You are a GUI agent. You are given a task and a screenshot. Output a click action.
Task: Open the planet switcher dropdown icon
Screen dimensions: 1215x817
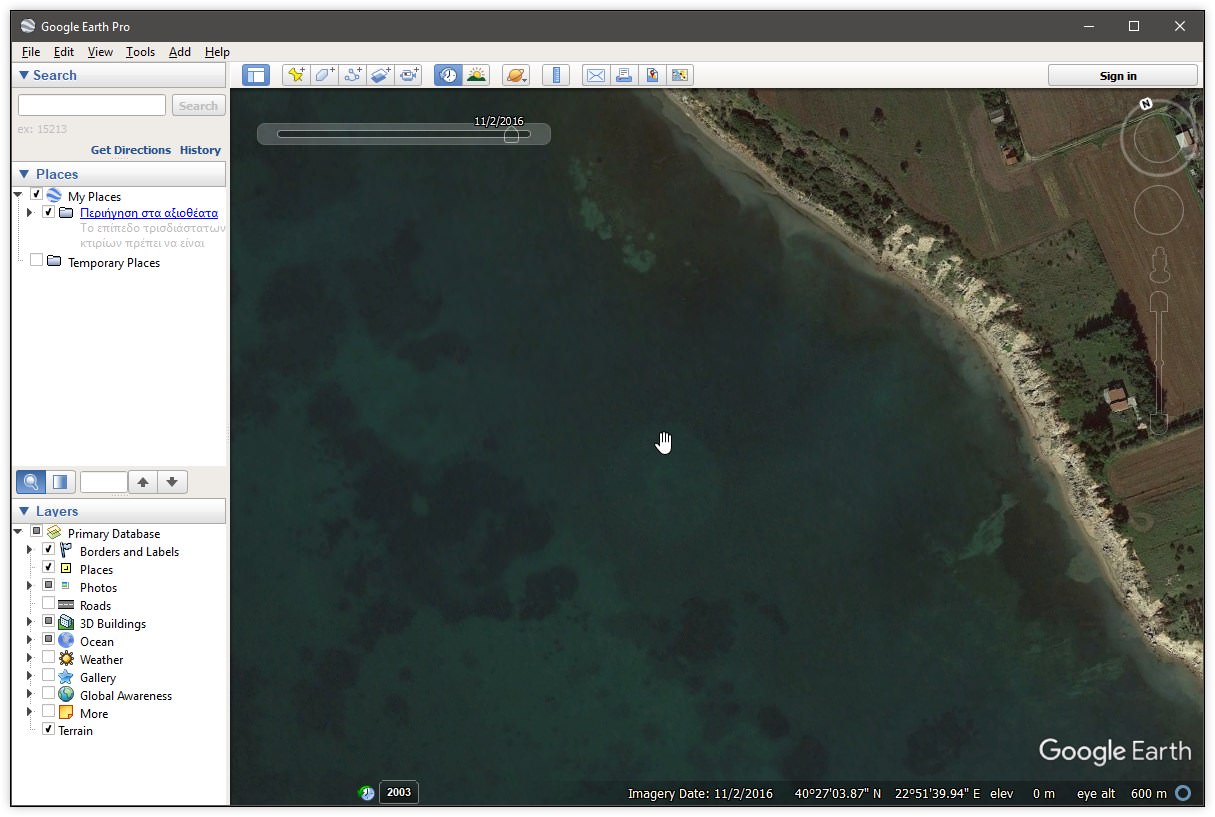click(x=516, y=75)
